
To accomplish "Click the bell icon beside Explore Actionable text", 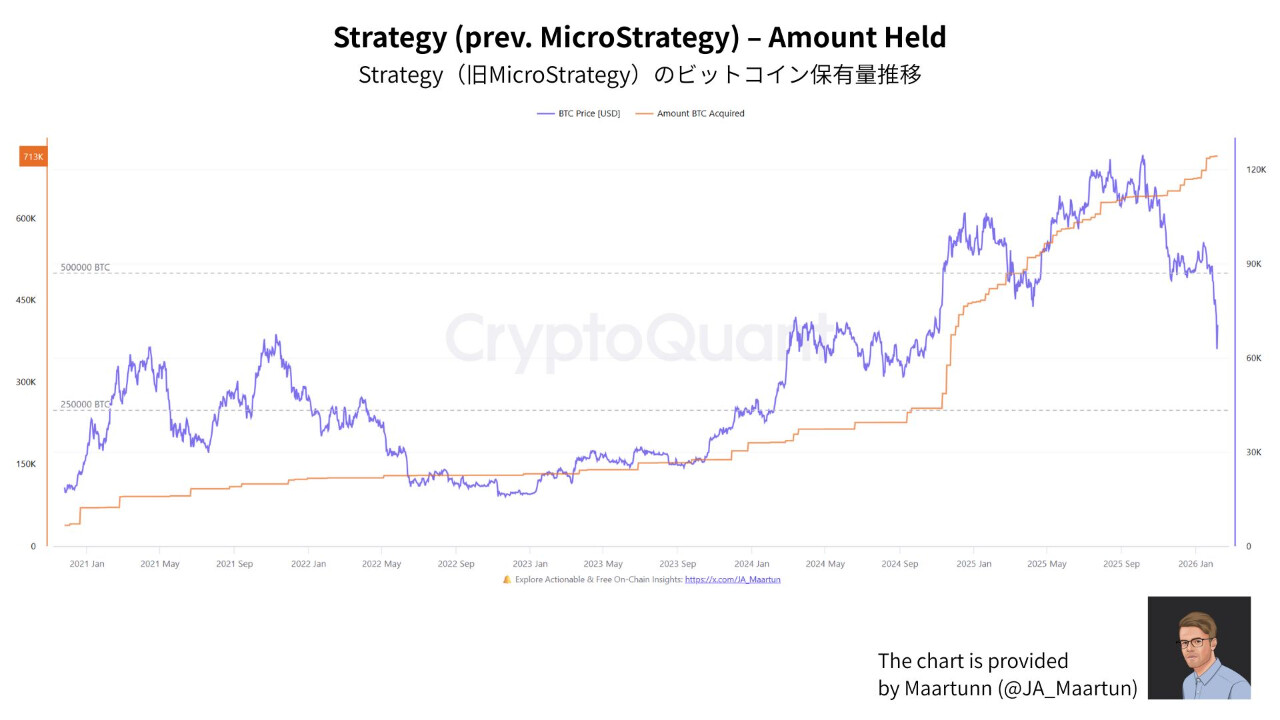I will 507,579.
